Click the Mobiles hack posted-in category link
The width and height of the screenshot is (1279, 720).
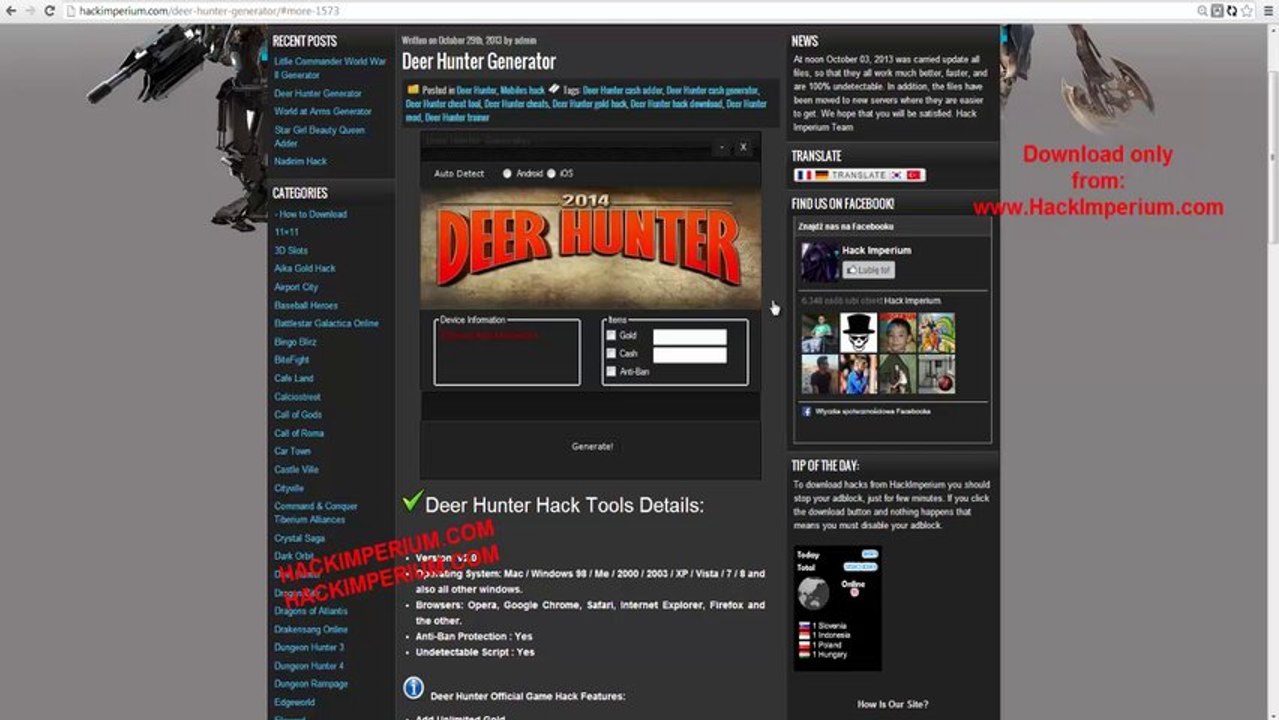tap(522, 90)
